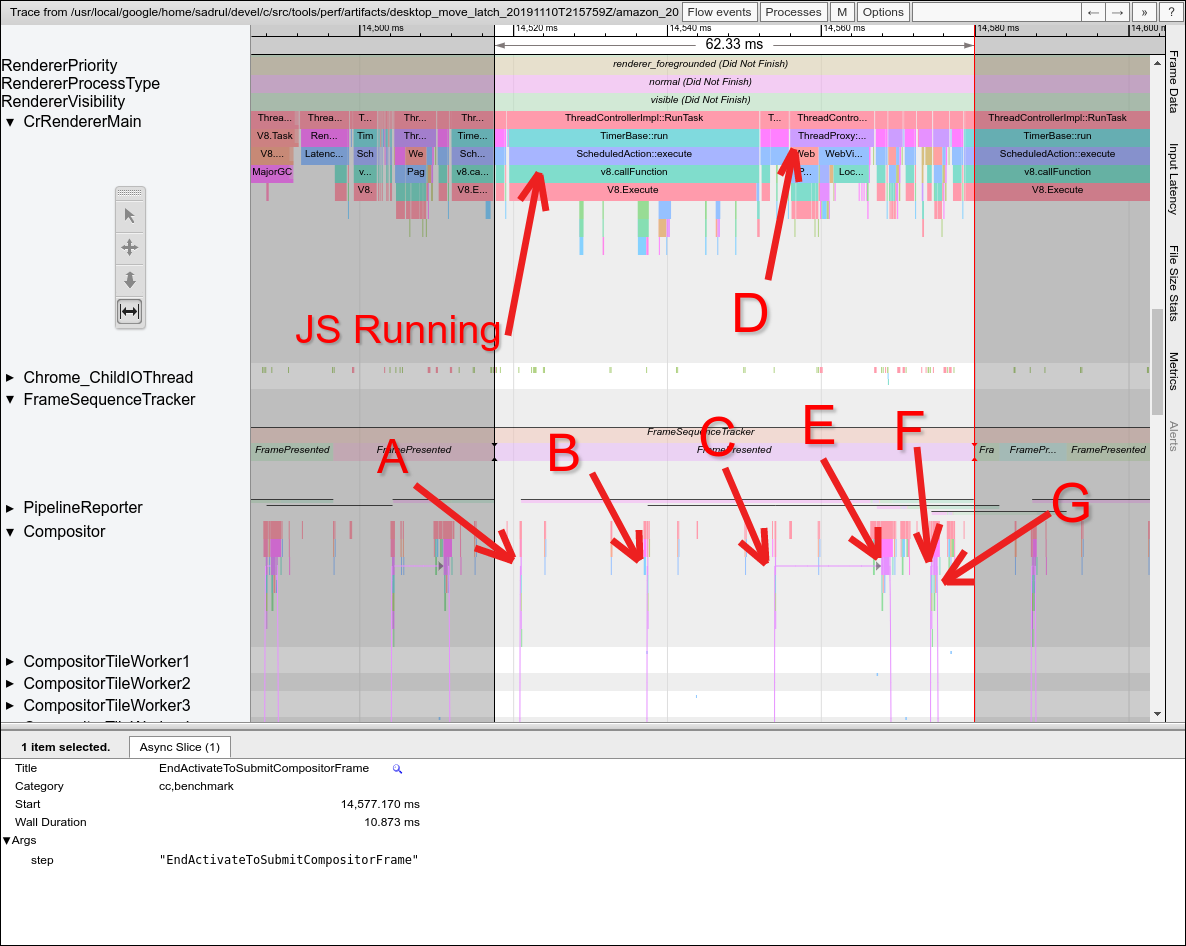This screenshot has width=1186, height=946.
Task: Expand the PipelineReporter track
Action: [x=10, y=508]
